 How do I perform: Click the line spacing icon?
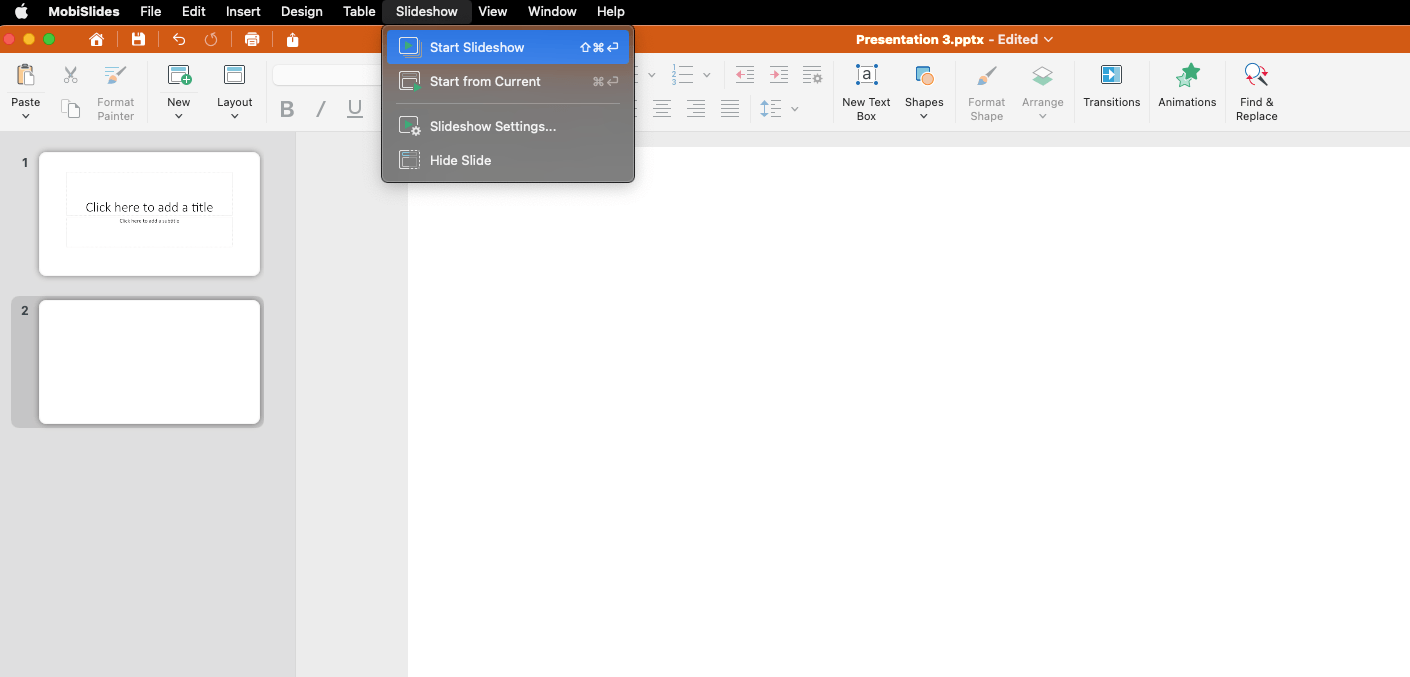coord(771,109)
